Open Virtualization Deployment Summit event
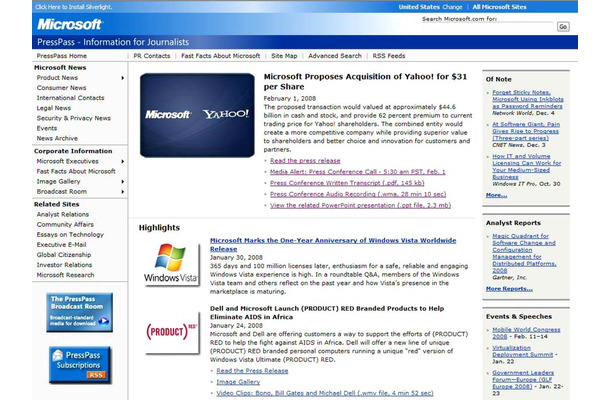The height and width of the screenshot is (400, 610). click(522, 351)
